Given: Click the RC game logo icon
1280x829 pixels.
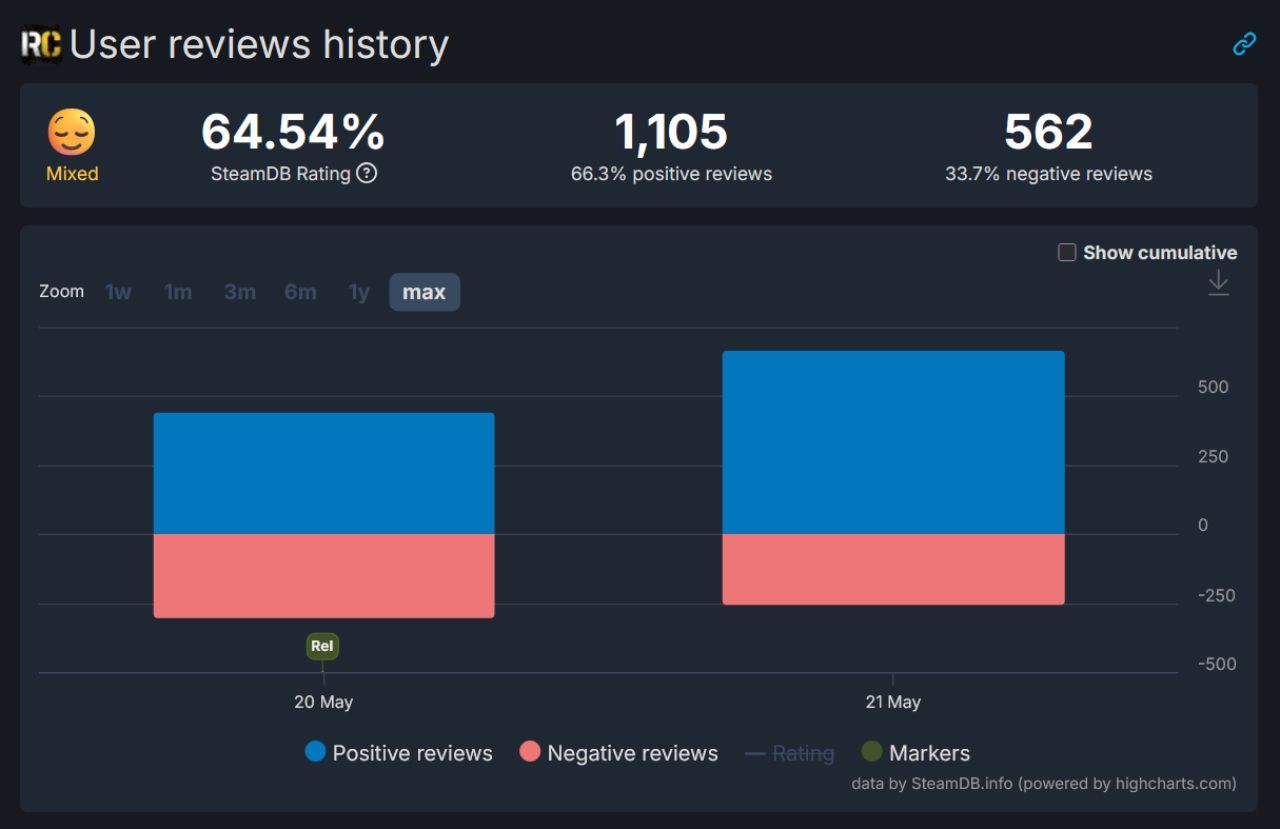Looking at the screenshot, I should coord(41,45).
